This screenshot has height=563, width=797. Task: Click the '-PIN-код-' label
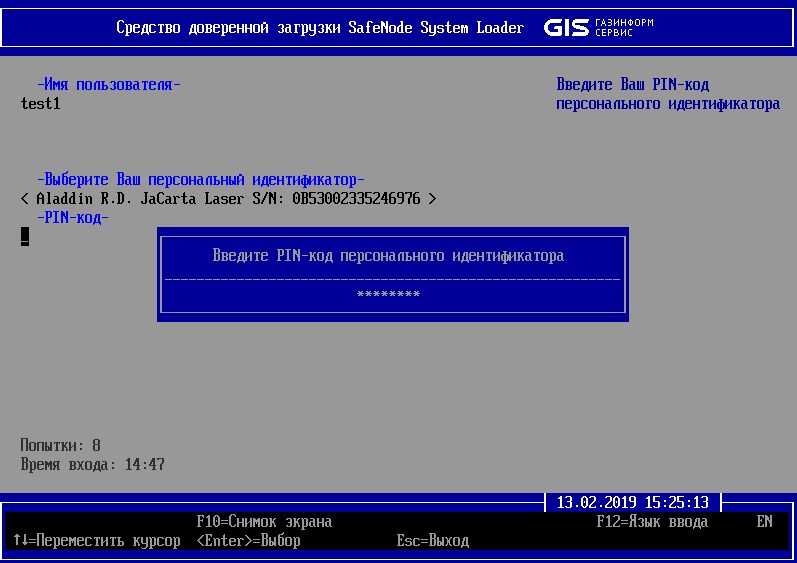(73, 218)
